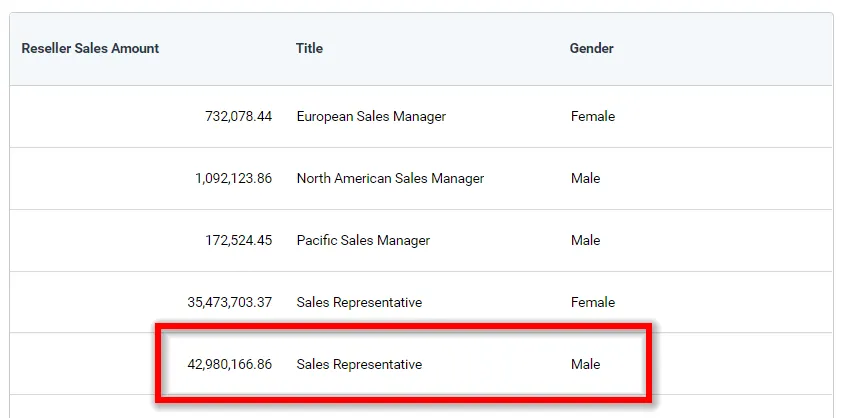Select Female gender cell in the 35,473,703.37 row

click(592, 302)
